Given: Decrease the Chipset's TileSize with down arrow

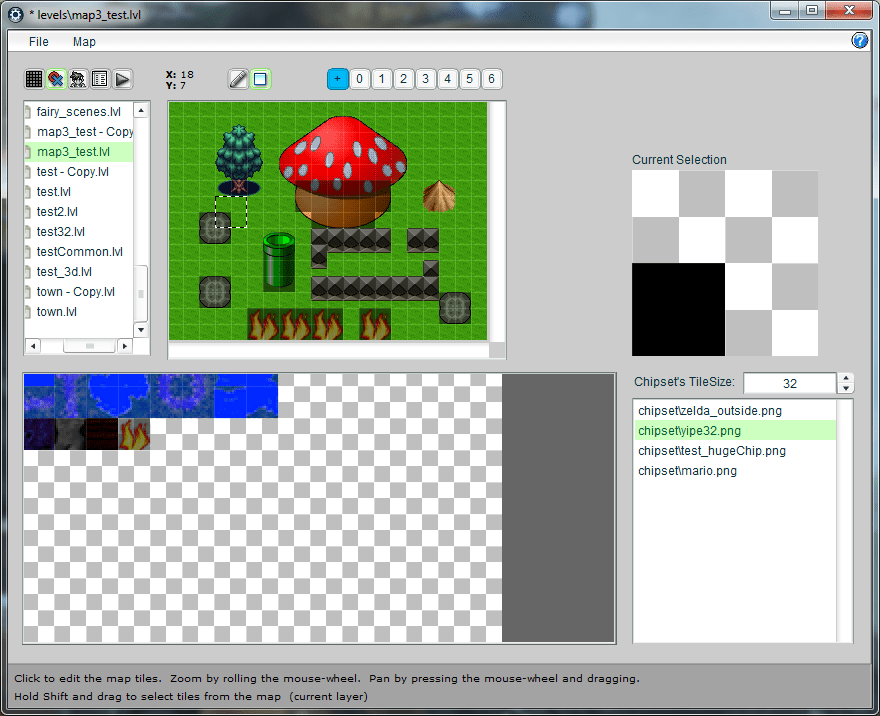Looking at the screenshot, I should tap(846, 389).
